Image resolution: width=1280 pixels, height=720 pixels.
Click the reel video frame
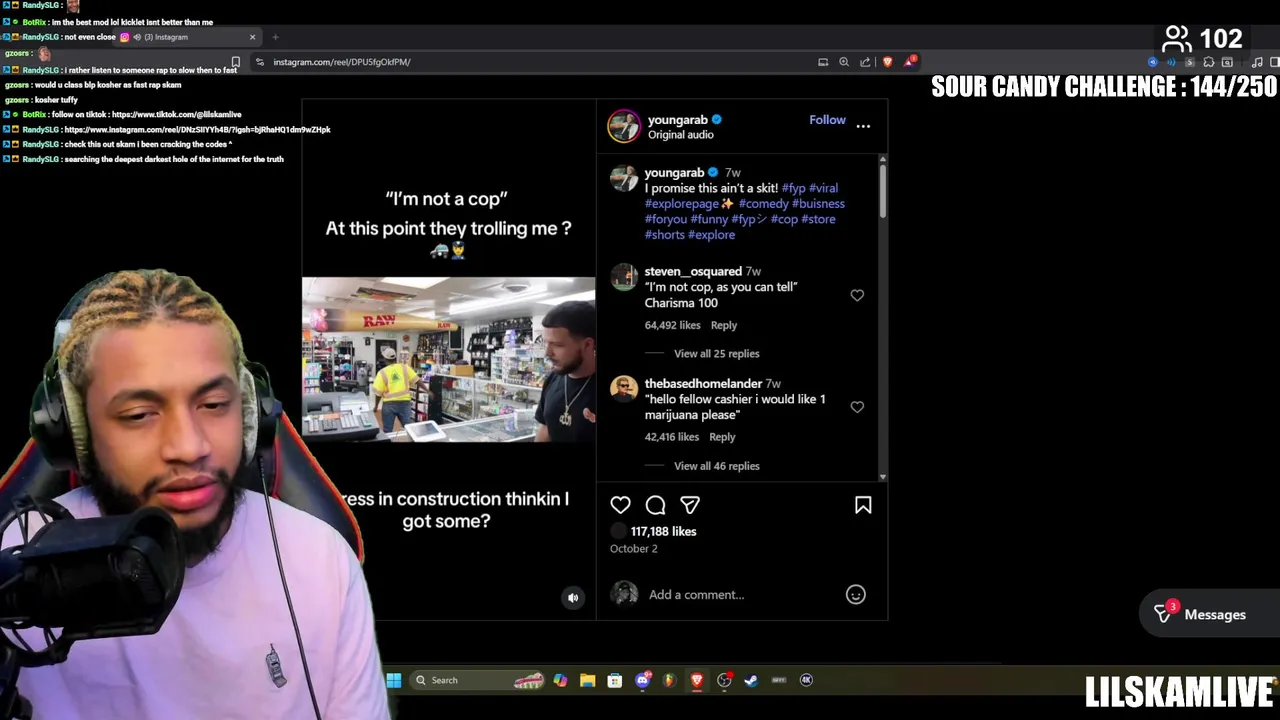point(448,359)
